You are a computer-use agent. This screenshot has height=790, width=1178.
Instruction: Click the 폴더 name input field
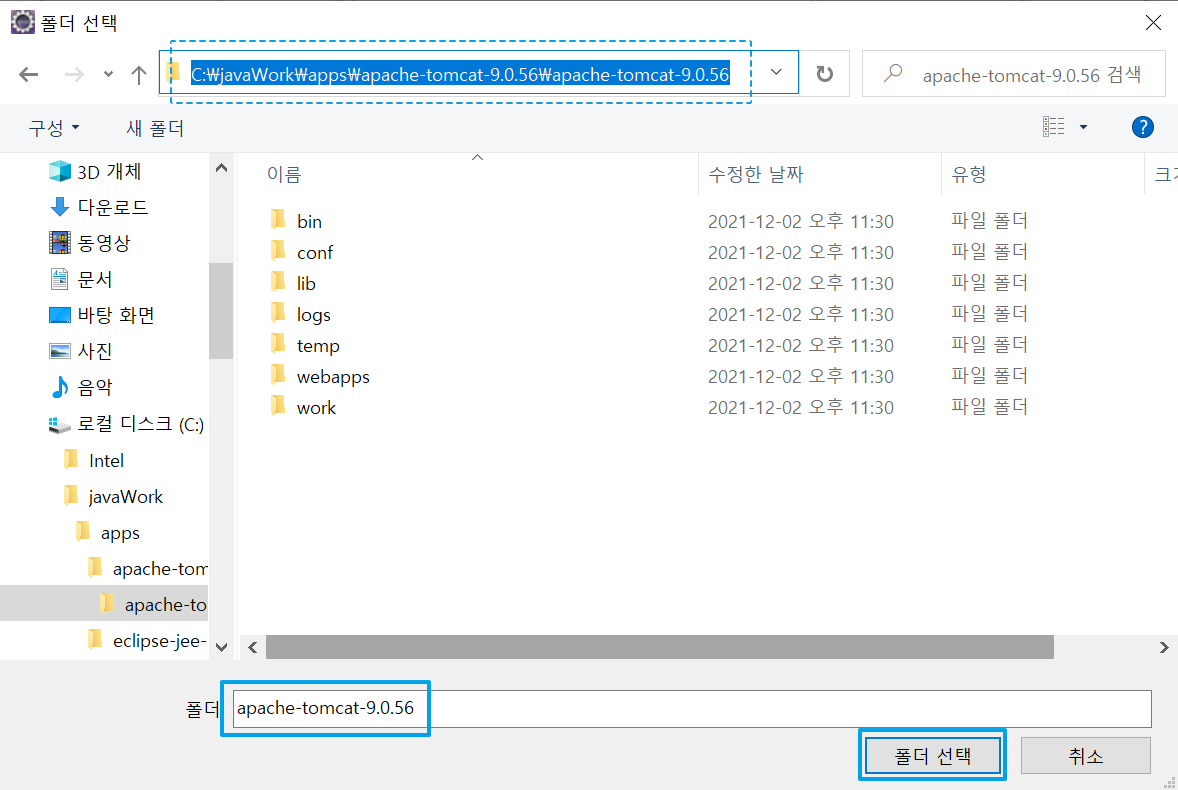tap(691, 708)
